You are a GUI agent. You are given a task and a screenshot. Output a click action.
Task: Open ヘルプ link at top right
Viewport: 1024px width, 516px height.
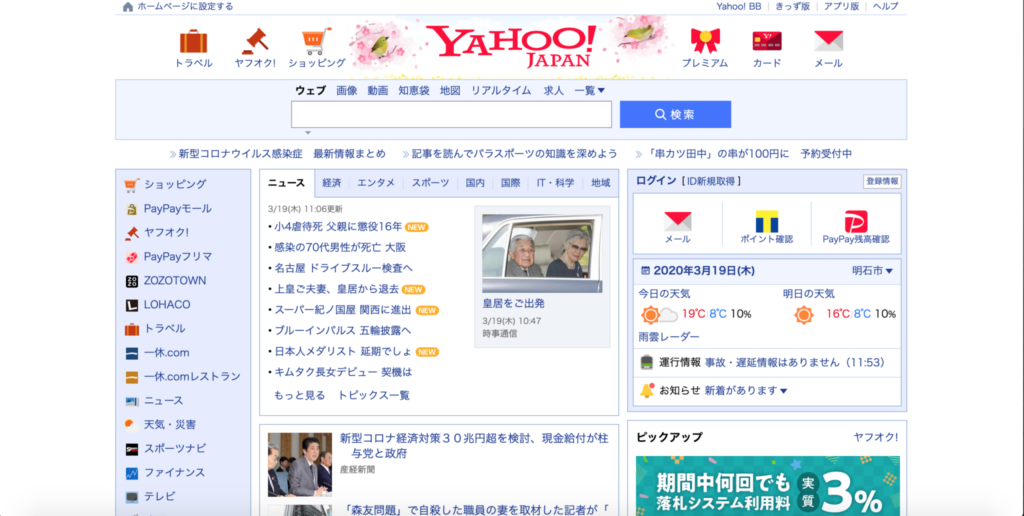point(886,7)
